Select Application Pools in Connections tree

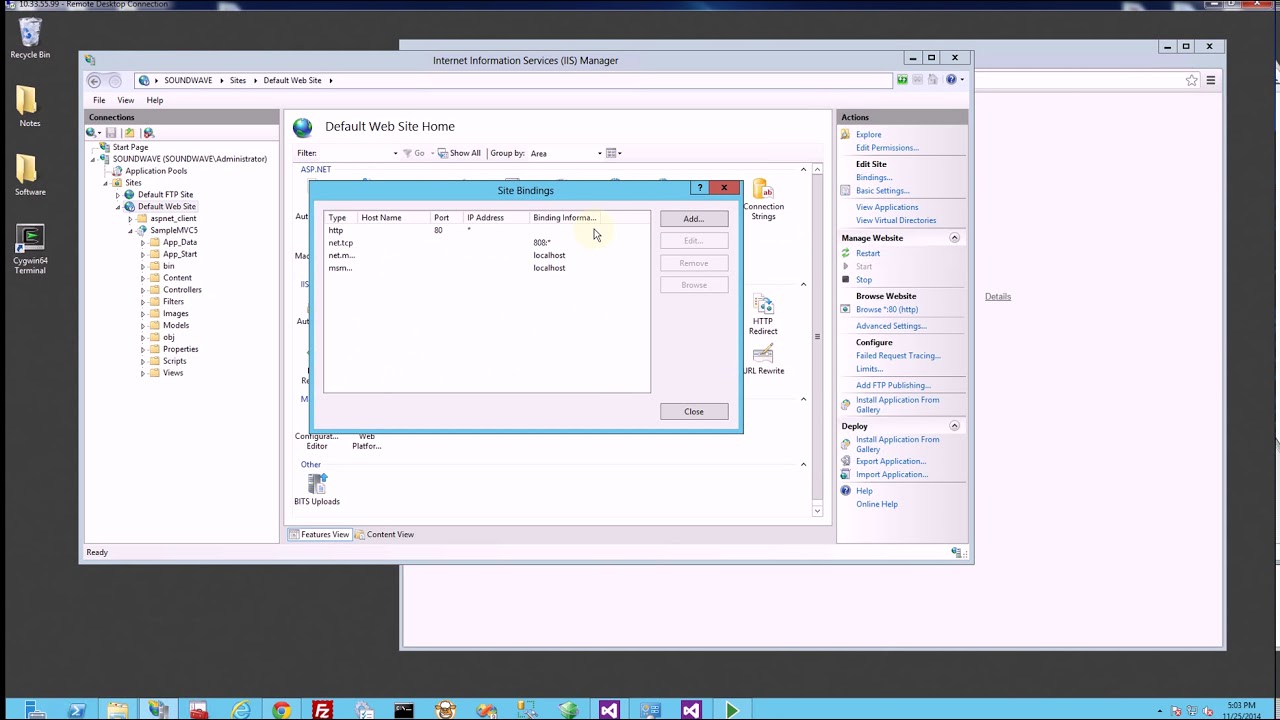156,171
